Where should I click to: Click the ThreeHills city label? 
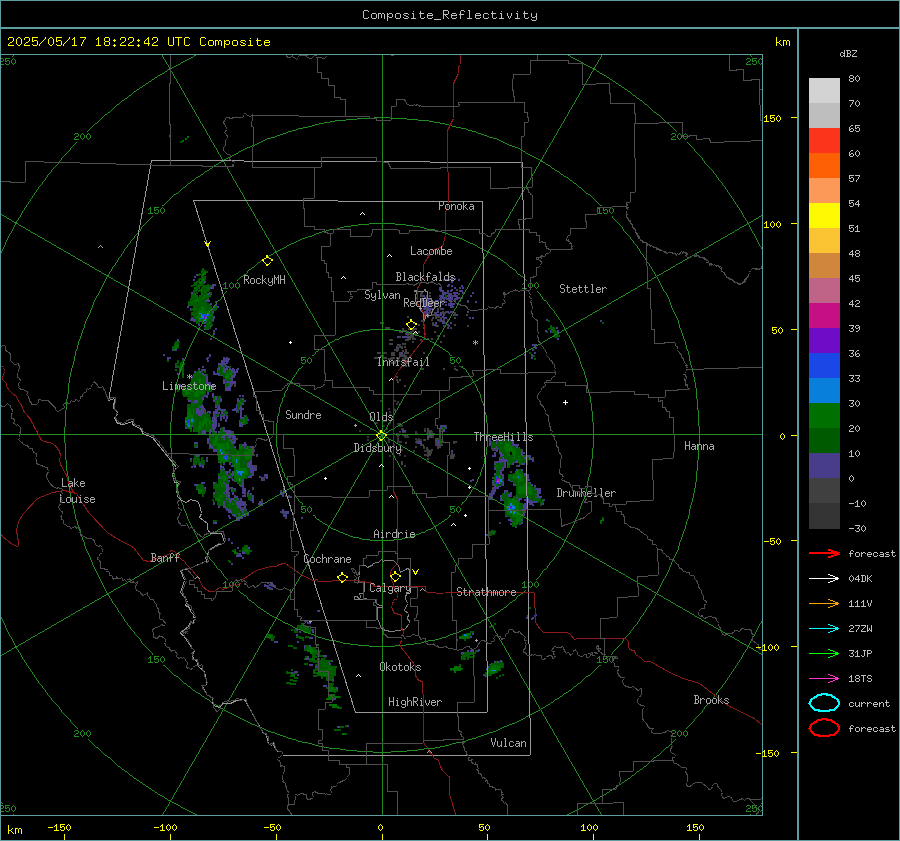pos(503,437)
